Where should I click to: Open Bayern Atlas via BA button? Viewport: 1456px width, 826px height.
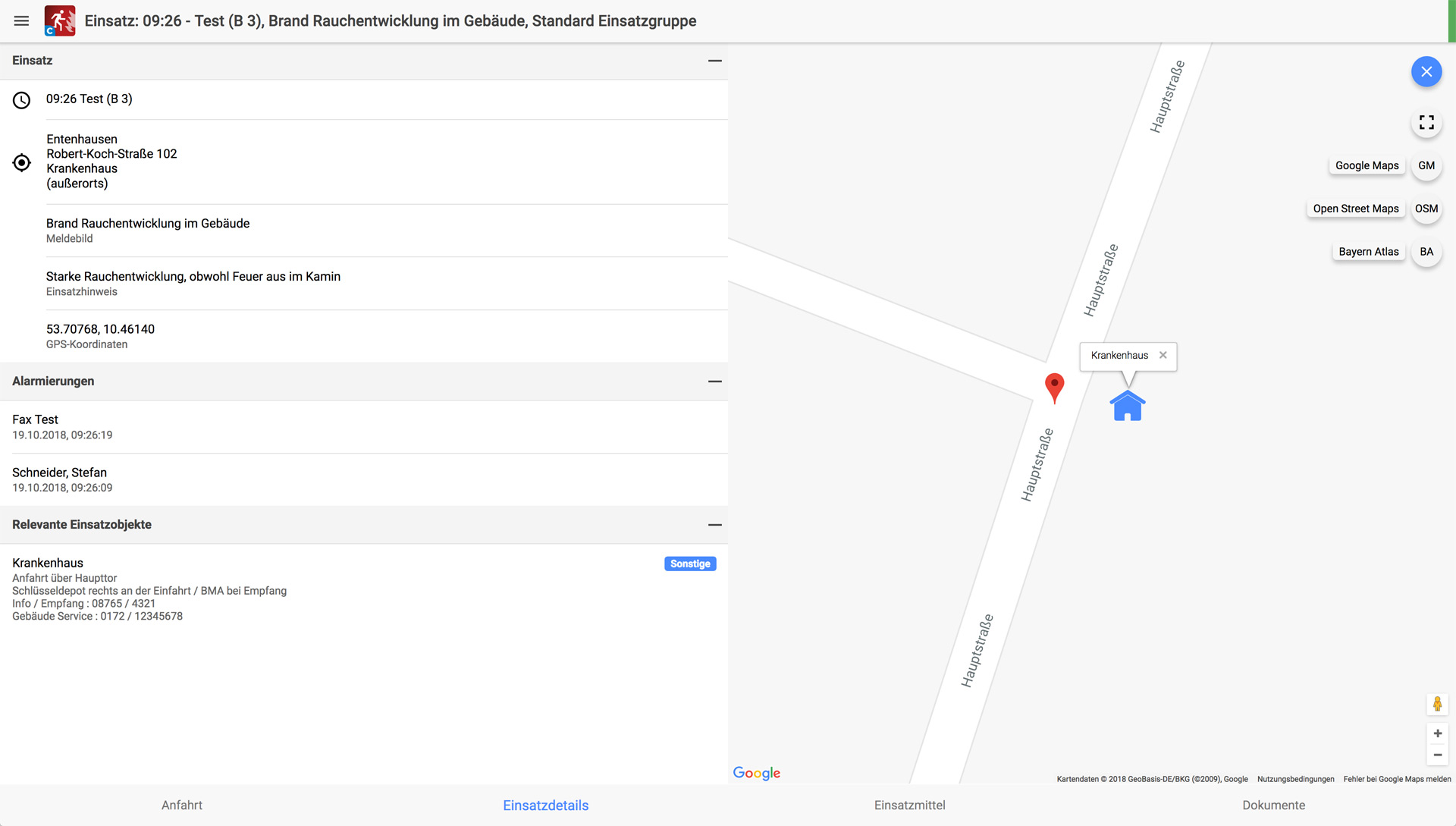pyautogui.click(x=1426, y=252)
